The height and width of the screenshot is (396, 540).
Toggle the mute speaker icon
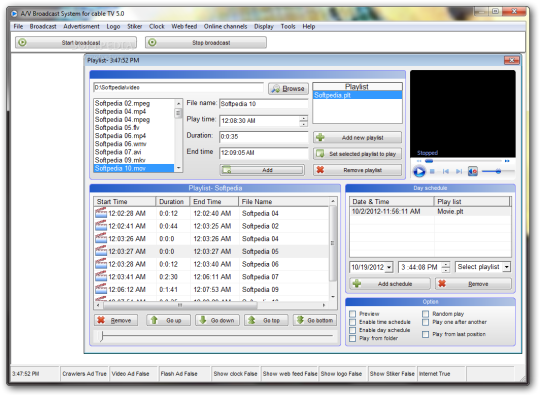pos(472,171)
